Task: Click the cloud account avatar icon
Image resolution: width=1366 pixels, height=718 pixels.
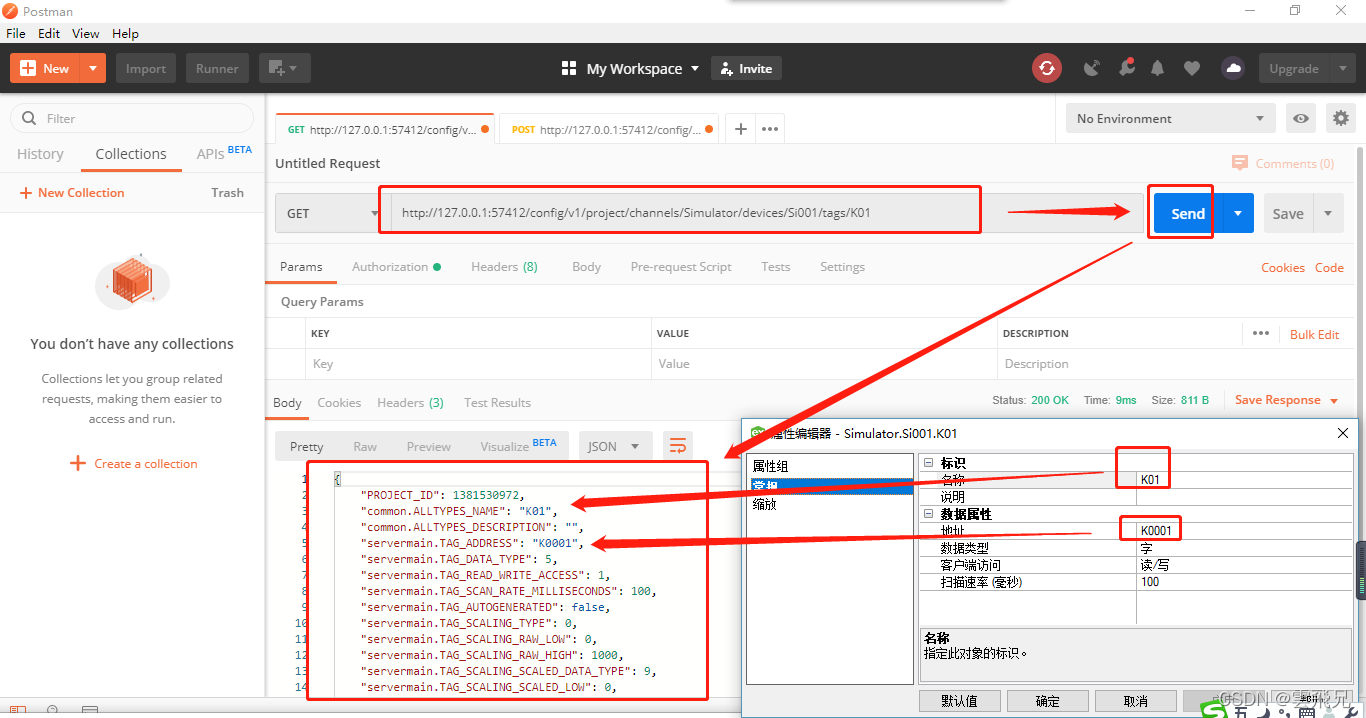Action: pos(1233,68)
